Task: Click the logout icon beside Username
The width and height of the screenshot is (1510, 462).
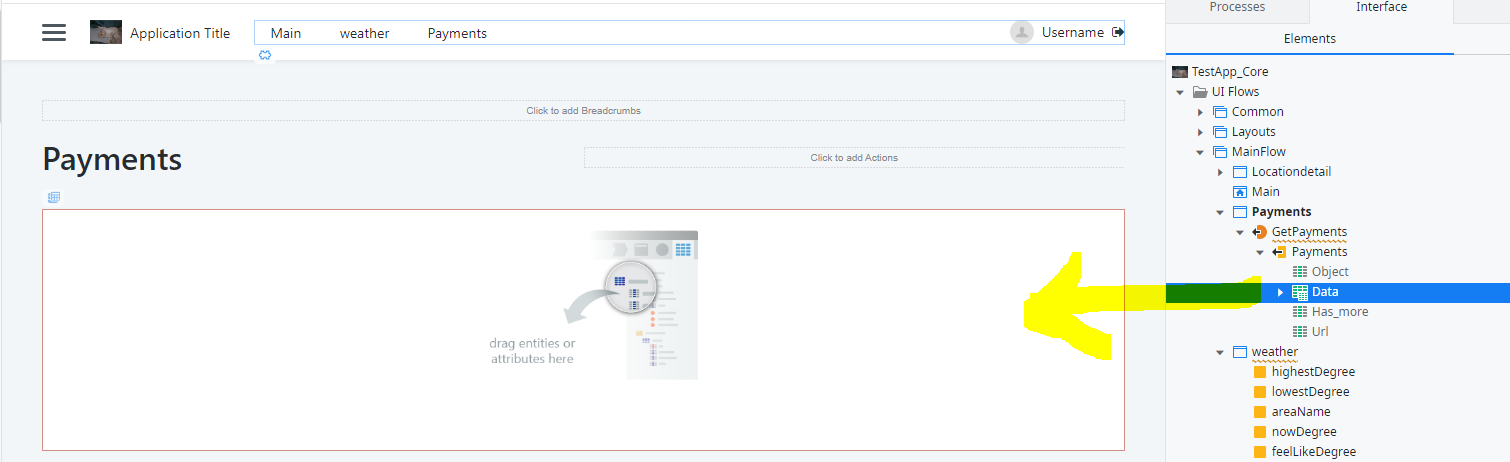Action: pos(1118,32)
